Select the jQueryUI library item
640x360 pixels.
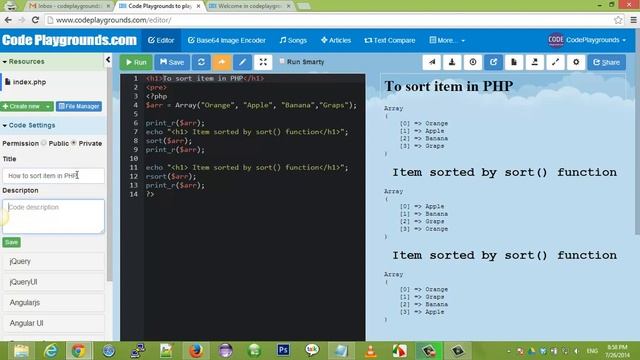tap(53, 282)
